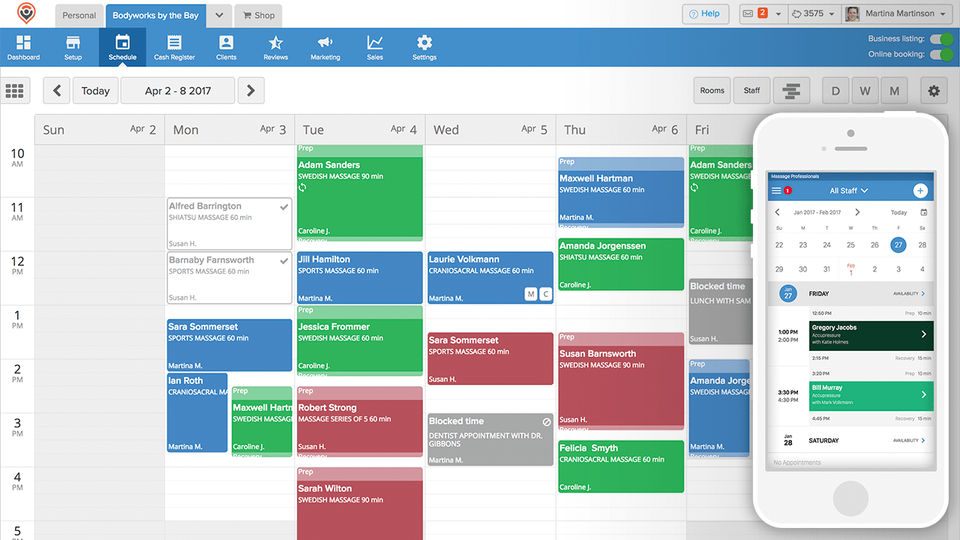Select the Tue Apr 4 column header
Screen dimensions: 960x540
coord(360,130)
